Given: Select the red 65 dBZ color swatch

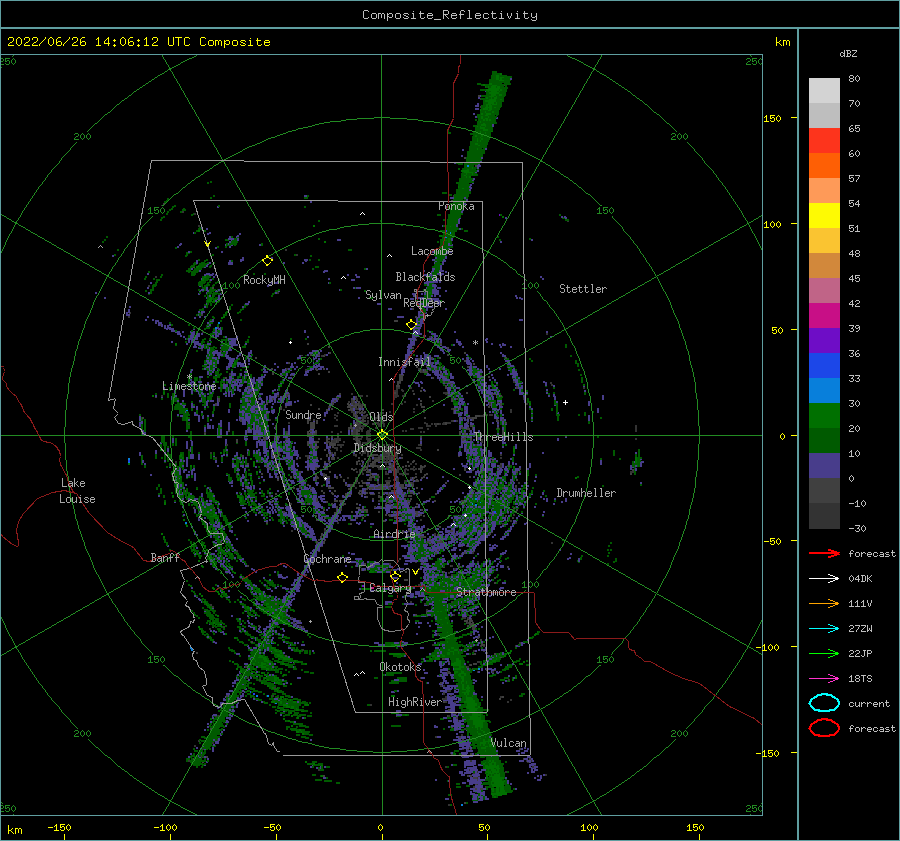Looking at the screenshot, I should click(824, 140).
